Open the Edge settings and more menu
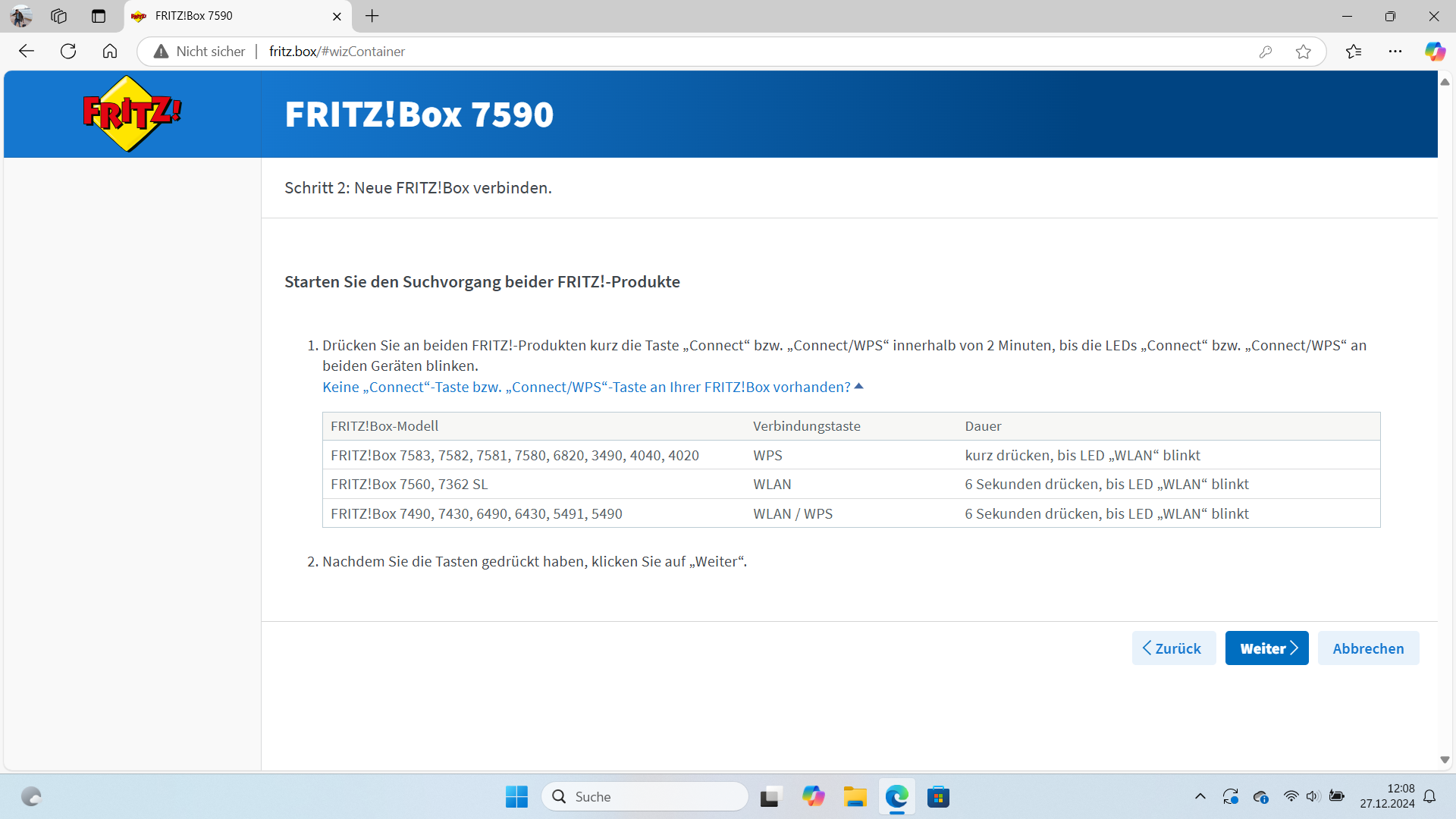 pos(1395,52)
